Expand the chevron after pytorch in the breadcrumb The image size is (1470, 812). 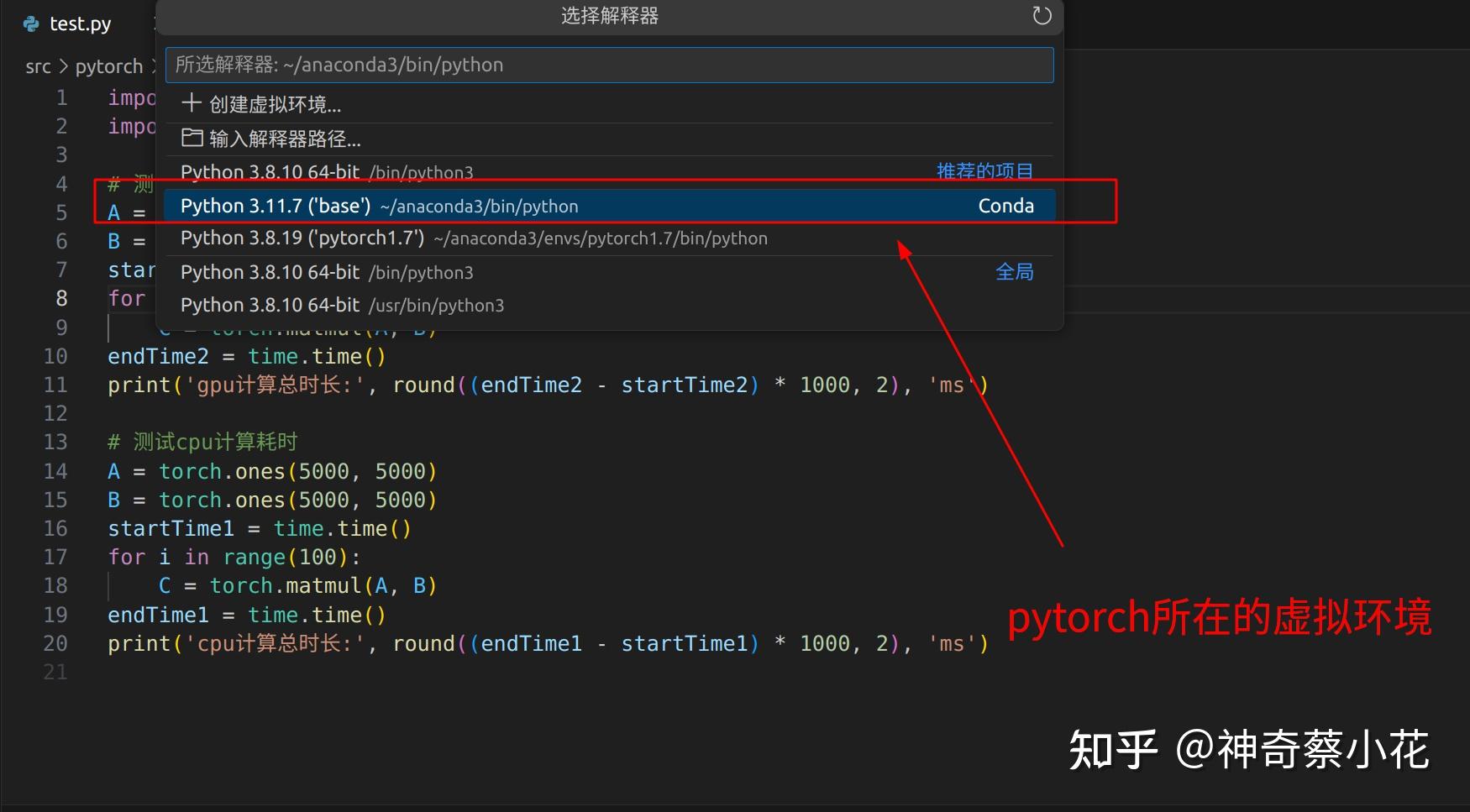(153, 65)
